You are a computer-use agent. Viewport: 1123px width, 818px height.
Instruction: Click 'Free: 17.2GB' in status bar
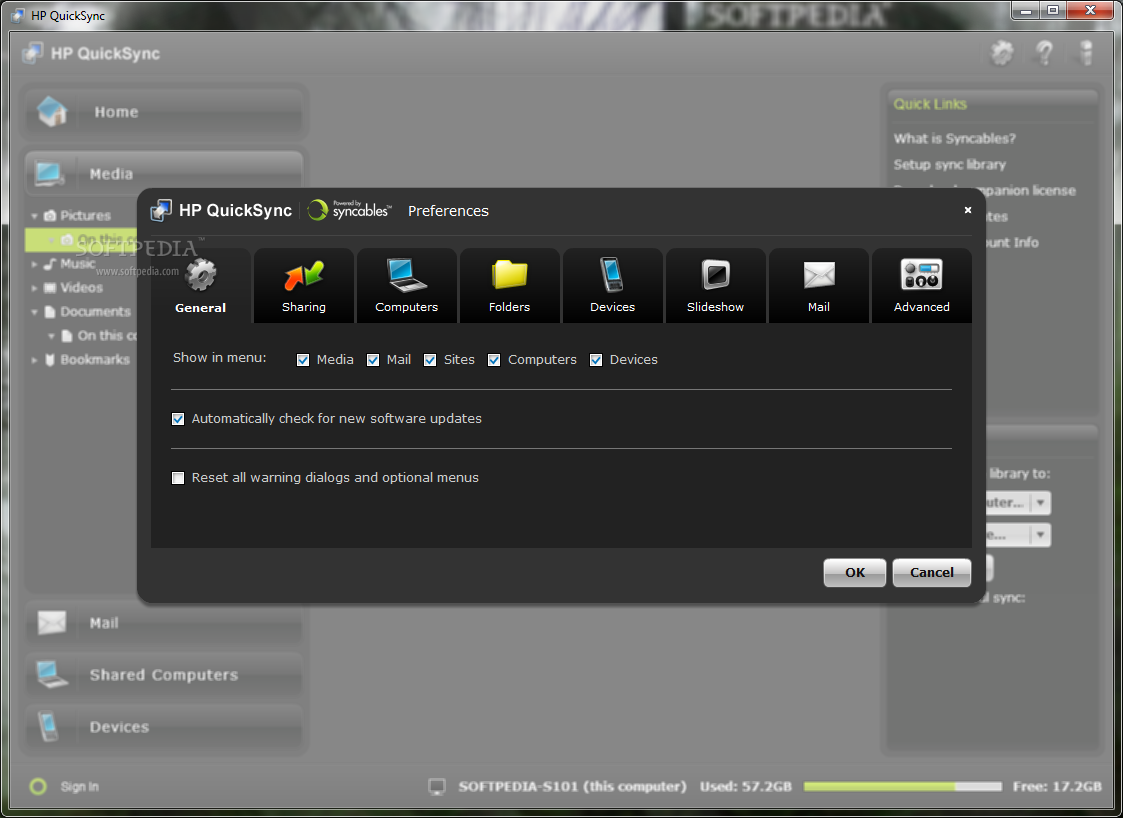tap(1056, 786)
